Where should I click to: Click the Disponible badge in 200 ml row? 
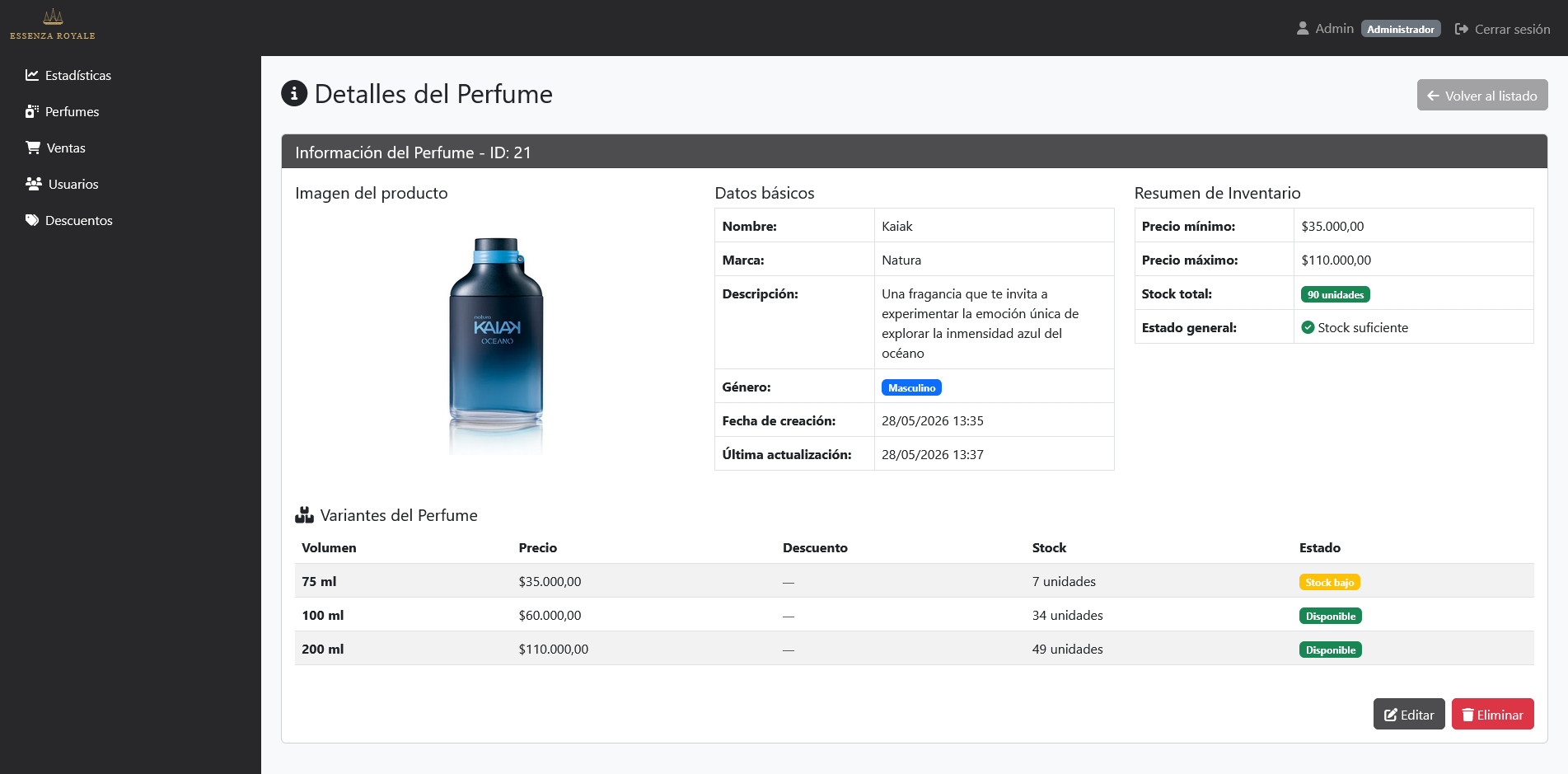pos(1331,650)
